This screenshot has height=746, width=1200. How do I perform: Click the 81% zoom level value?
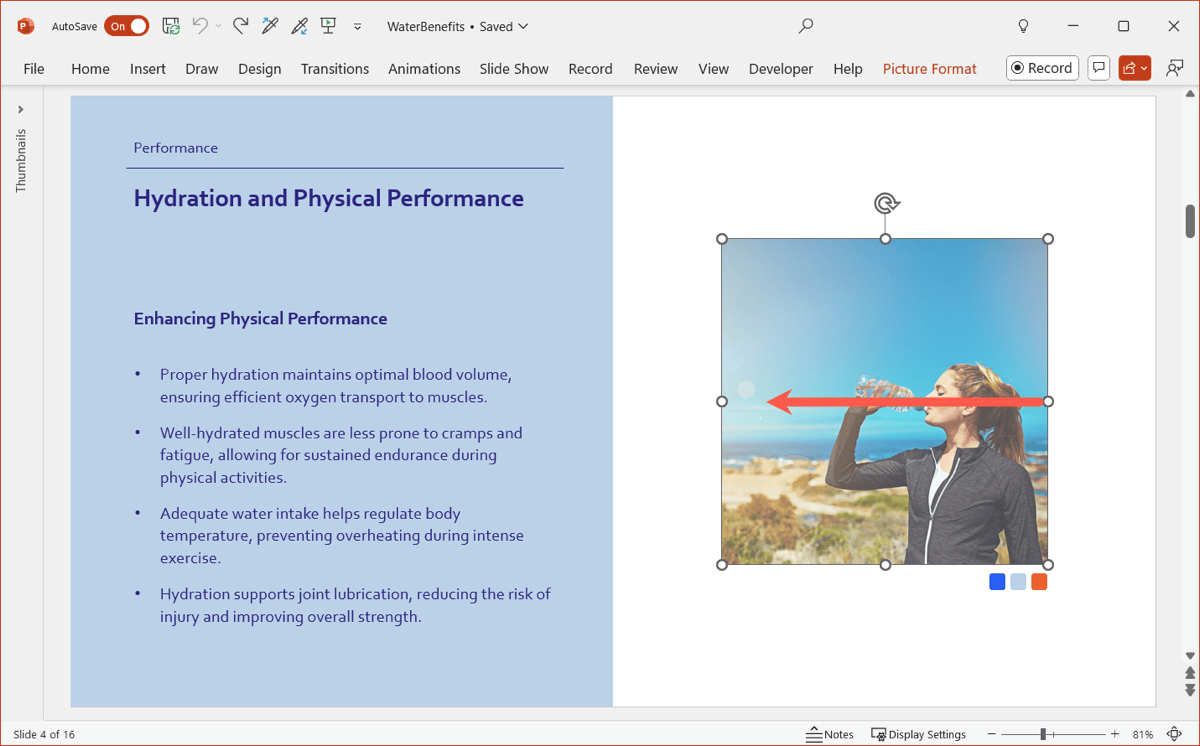(x=1143, y=734)
